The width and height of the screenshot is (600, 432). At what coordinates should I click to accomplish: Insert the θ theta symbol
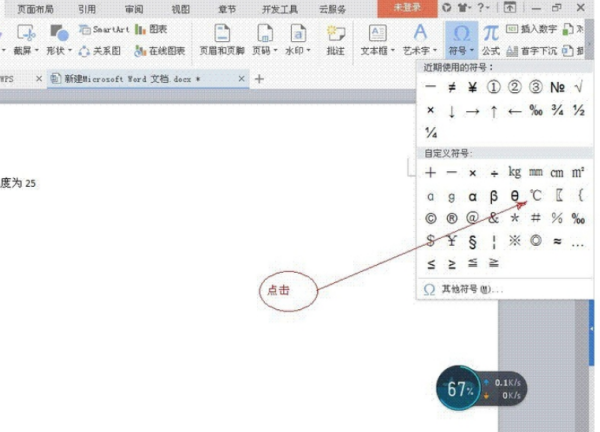[x=515, y=196]
